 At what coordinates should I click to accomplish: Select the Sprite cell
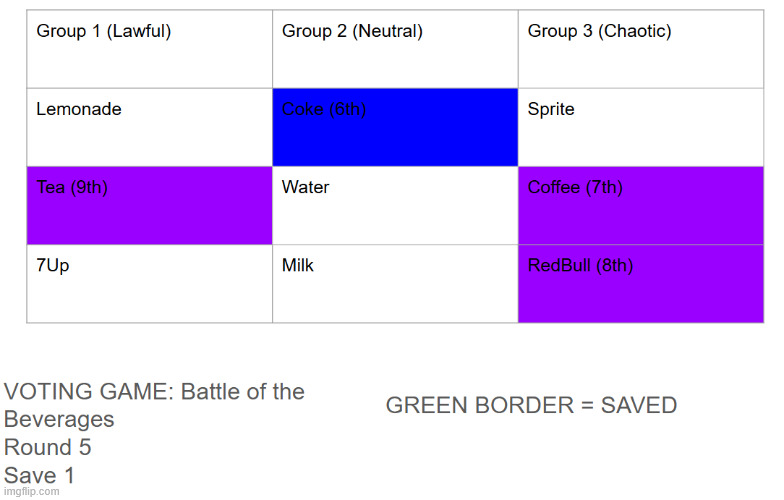tap(641, 128)
